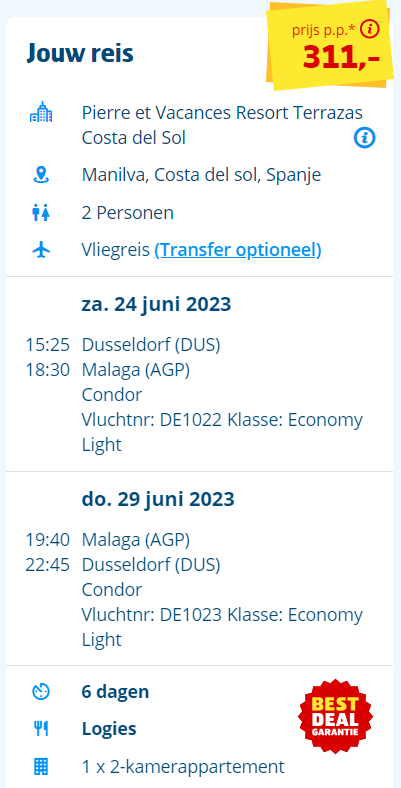Click the apartment grid icon
The width and height of the screenshot is (401, 788).
point(41,767)
